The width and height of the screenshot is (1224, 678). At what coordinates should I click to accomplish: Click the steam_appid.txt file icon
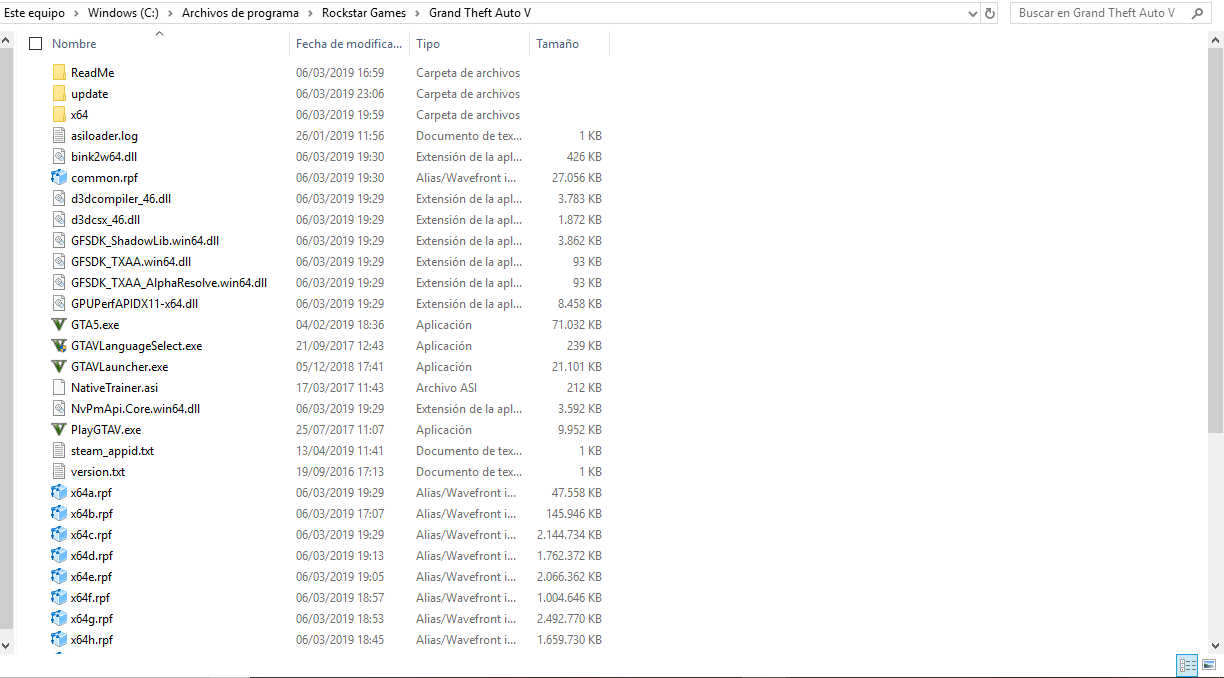59,451
